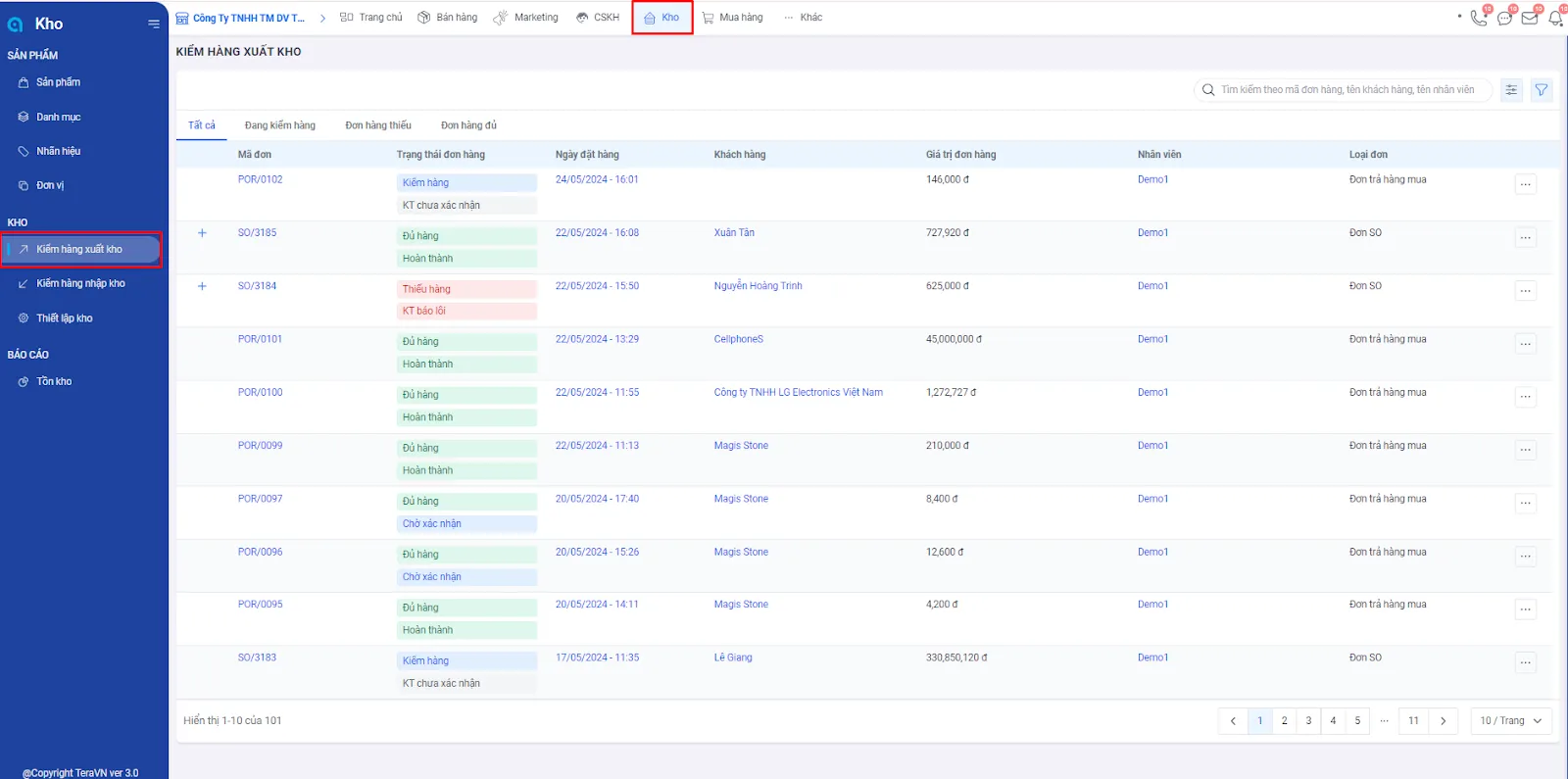
Task: Open more actions for order POR/0099
Action: [x=1526, y=450]
